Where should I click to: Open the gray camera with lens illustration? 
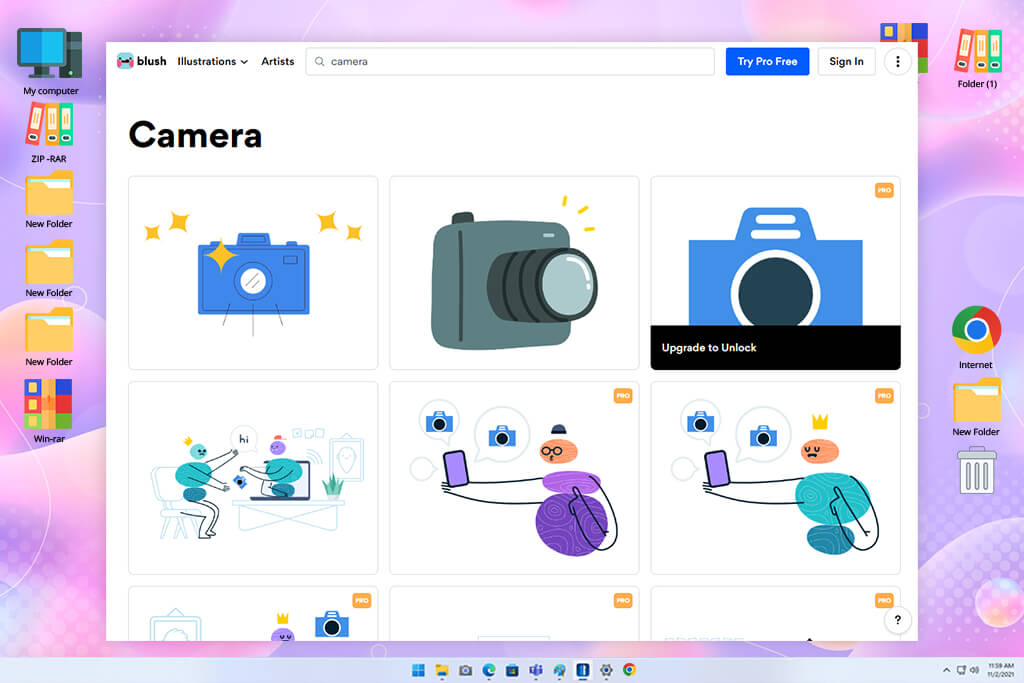click(x=514, y=272)
